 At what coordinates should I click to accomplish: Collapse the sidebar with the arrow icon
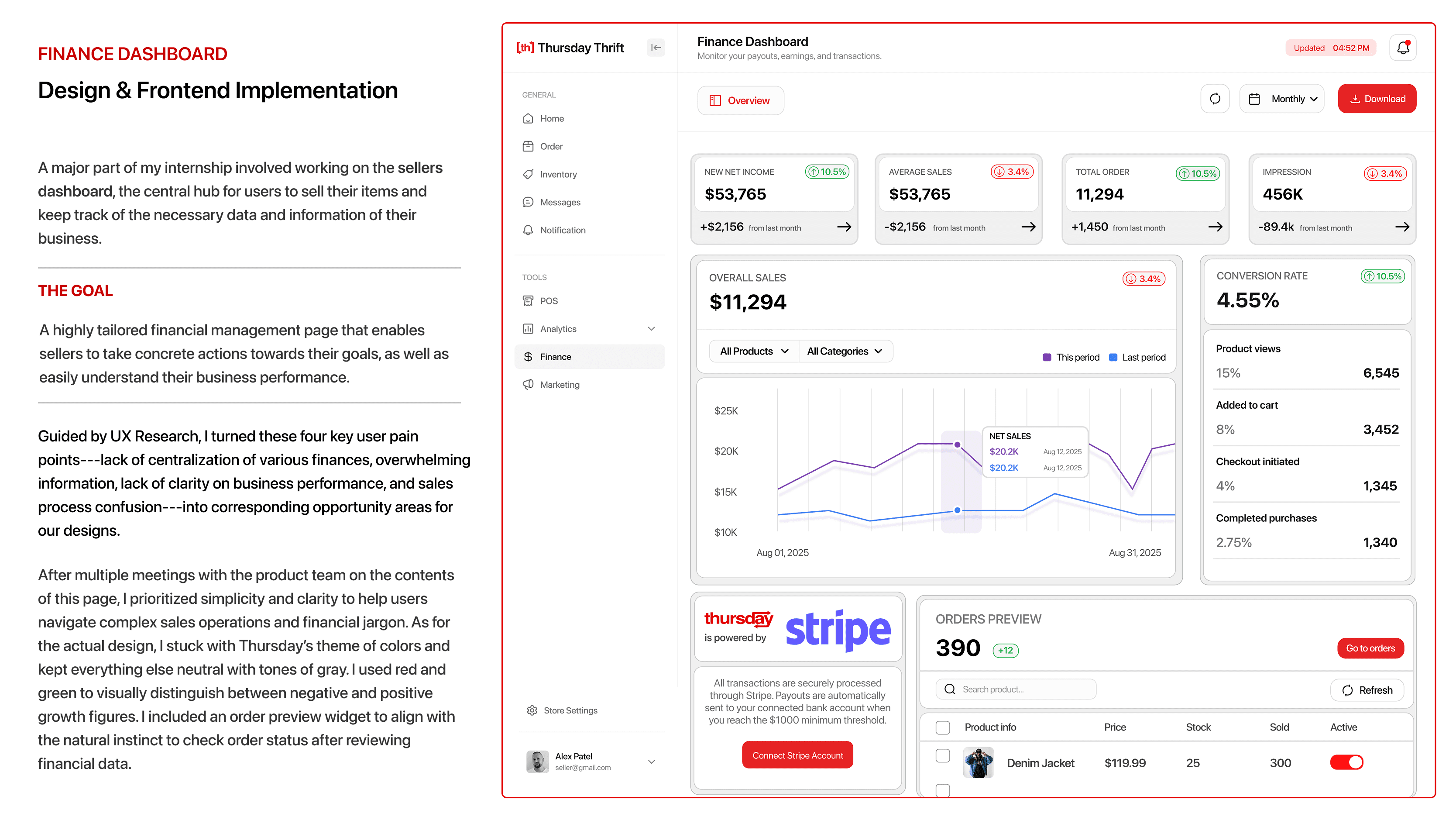(x=656, y=48)
